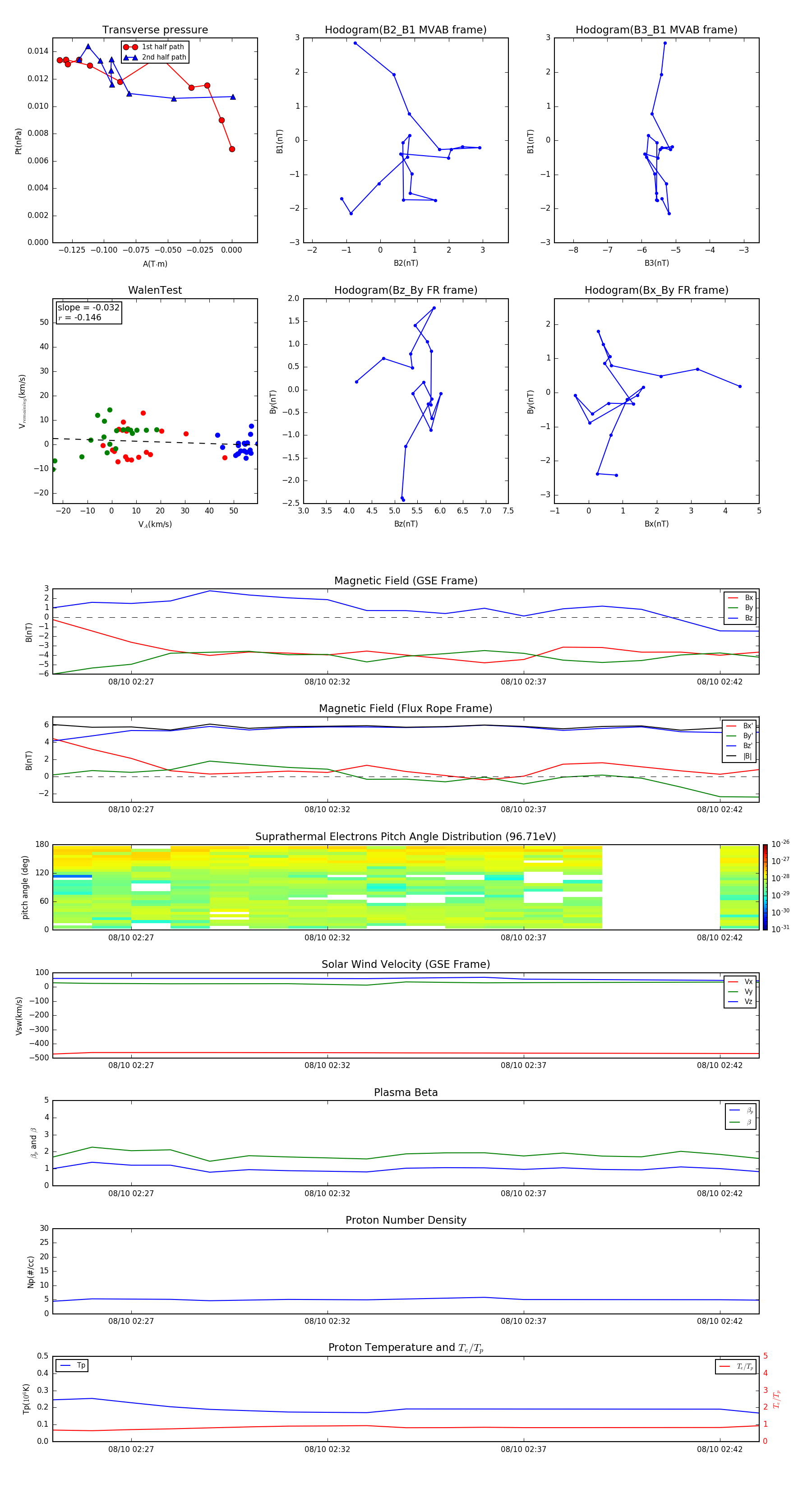Click 'B2(nT)' x-axis label
The width and height of the screenshot is (812, 1489).
pos(406,263)
